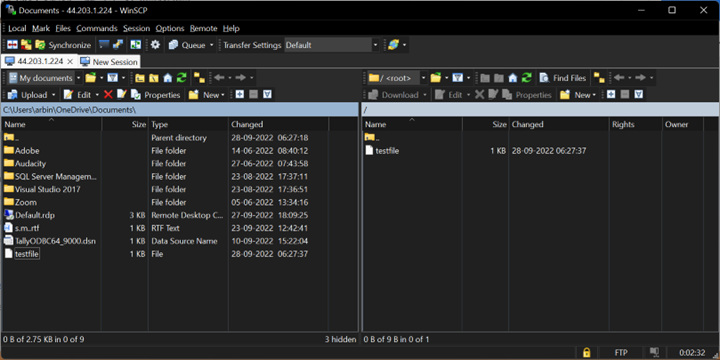The height and width of the screenshot is (360, 720).
Task: Click the remote Open Directory folder icon
Action: click(x=436, y=78)
